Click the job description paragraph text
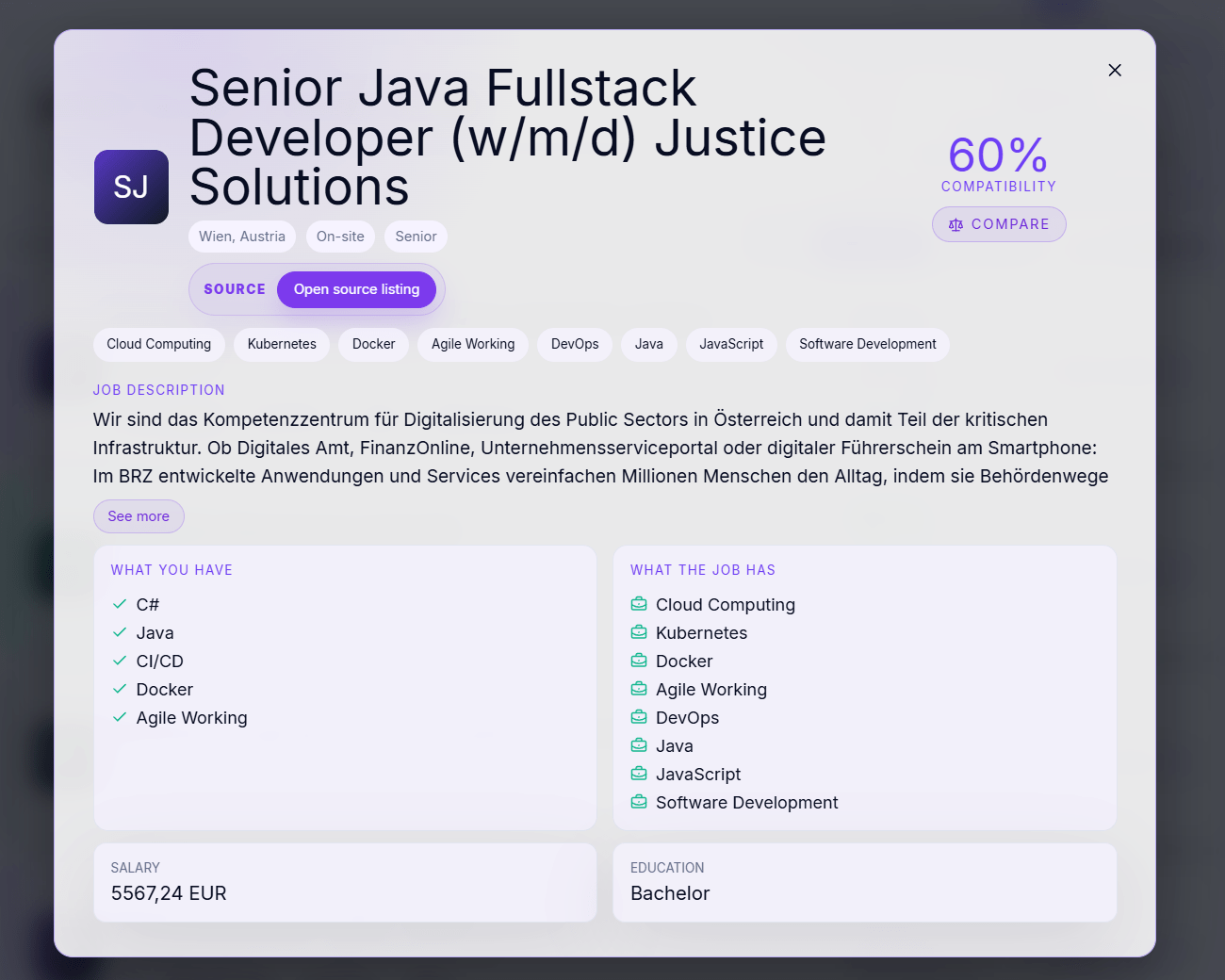The width and height of the screenshot is (1225, 980). pyautogui.click(x=601, y=448)
